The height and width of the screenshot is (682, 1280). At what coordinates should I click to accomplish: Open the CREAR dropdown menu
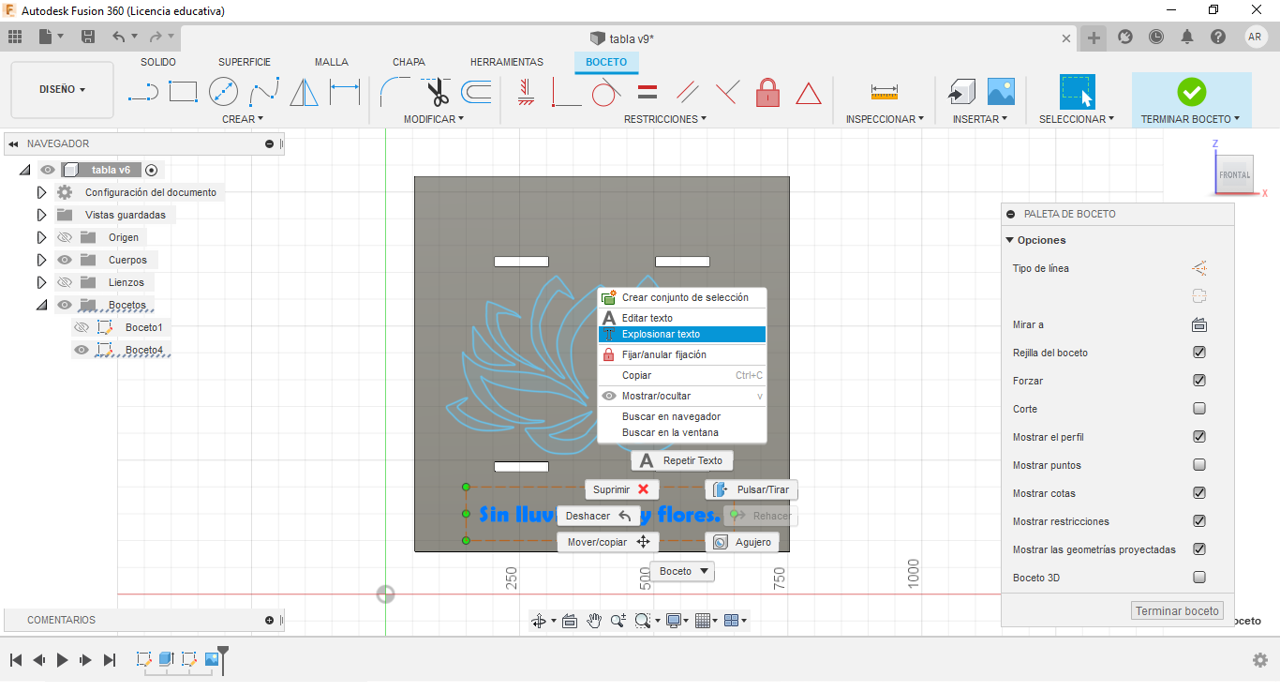[243, 119]
